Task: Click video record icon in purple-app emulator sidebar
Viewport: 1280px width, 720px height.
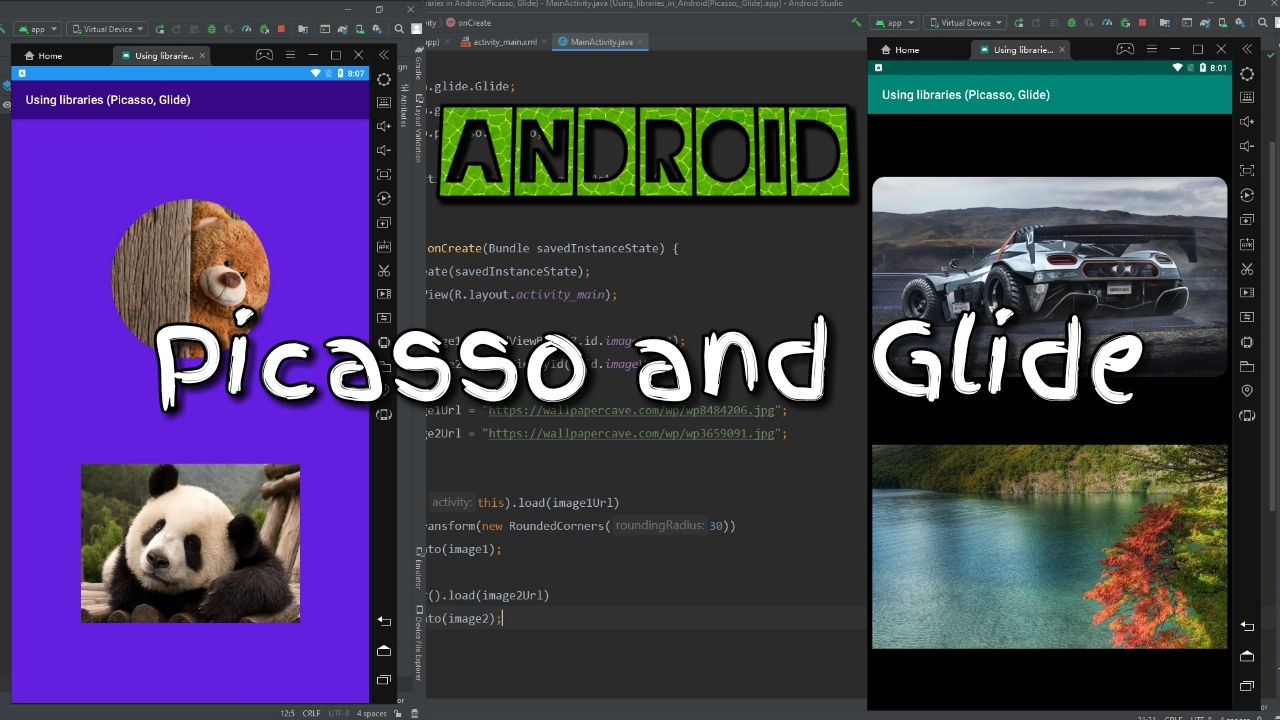Action: point(384,294)
